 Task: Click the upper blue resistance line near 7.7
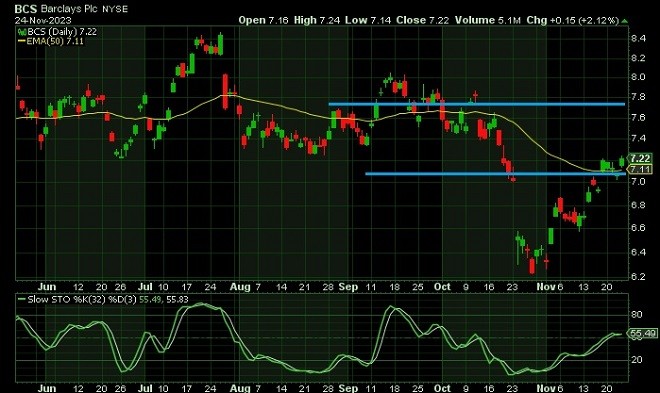pos(476,104)
